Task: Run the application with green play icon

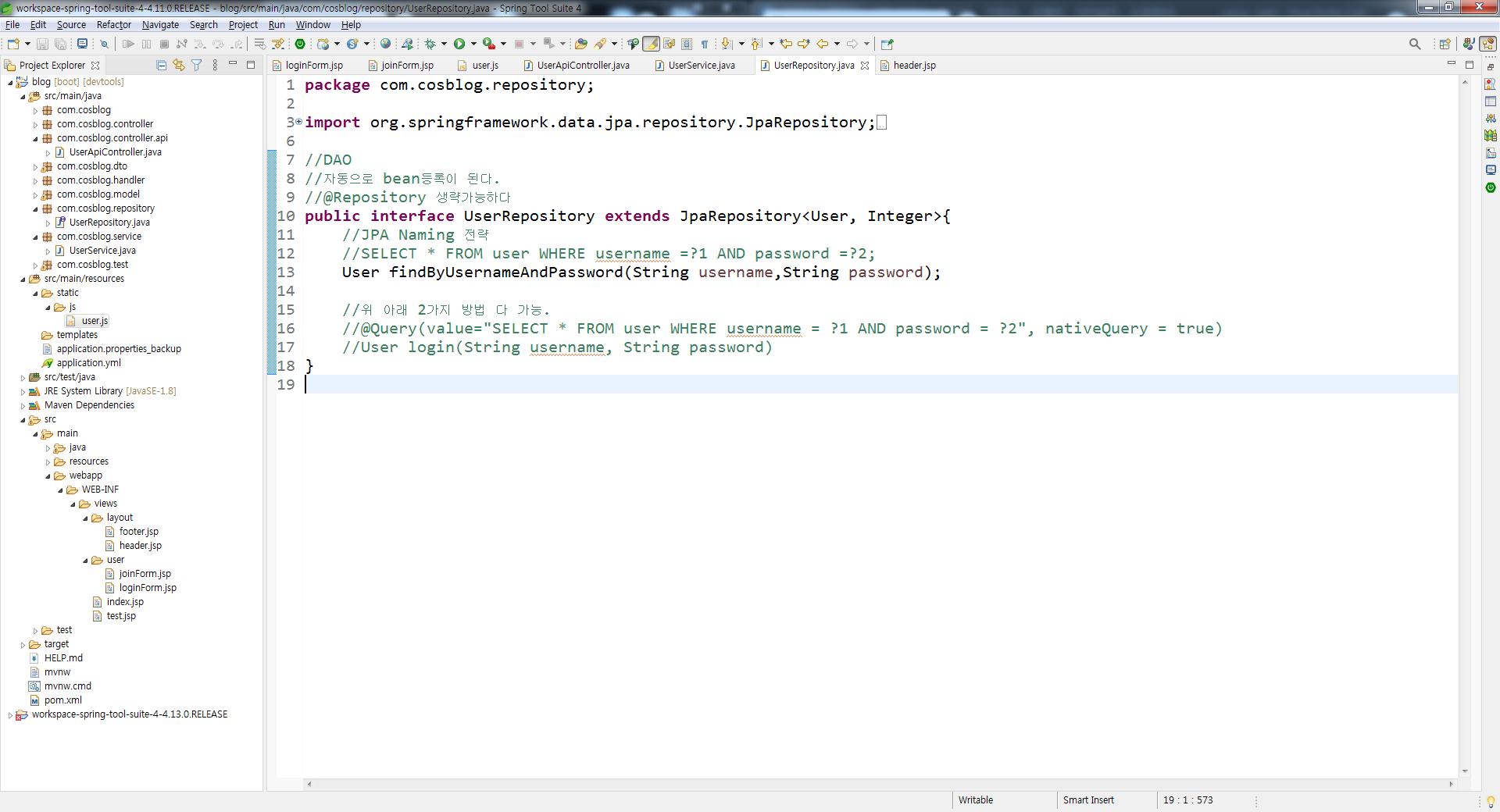Action: tap(459, 44)
